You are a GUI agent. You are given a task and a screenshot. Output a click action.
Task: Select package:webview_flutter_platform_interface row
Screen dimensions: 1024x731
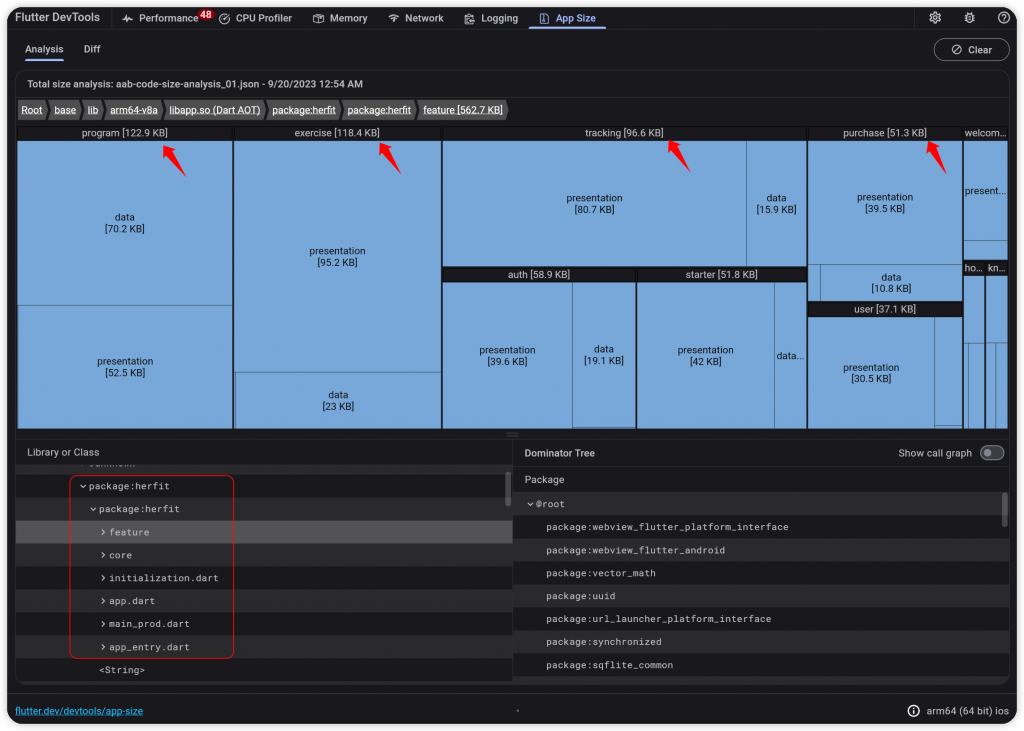[760, 527]
